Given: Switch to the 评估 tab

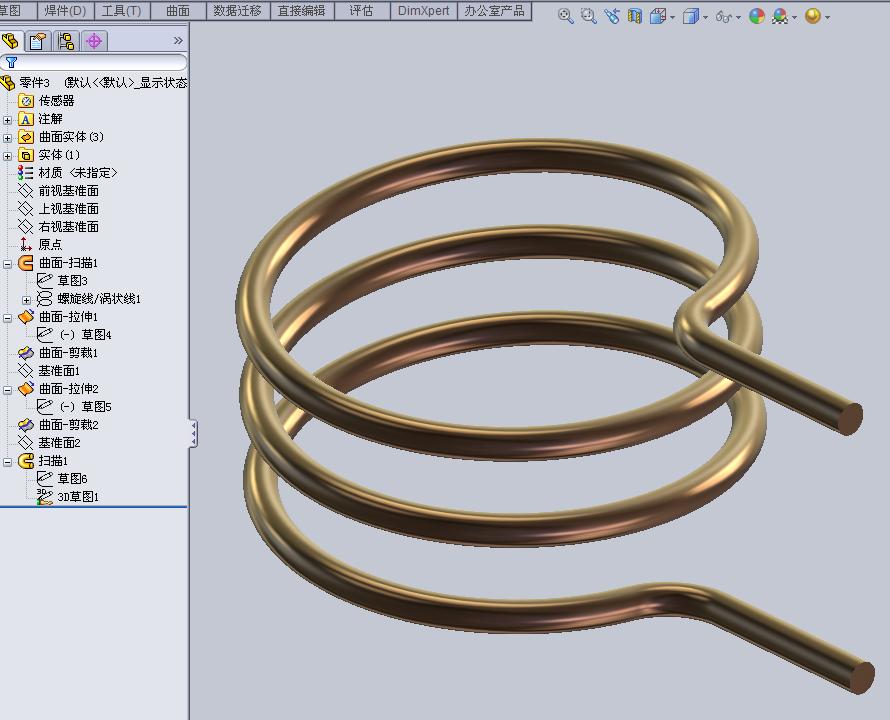Looking at the screenshot, I should (361, 10).
